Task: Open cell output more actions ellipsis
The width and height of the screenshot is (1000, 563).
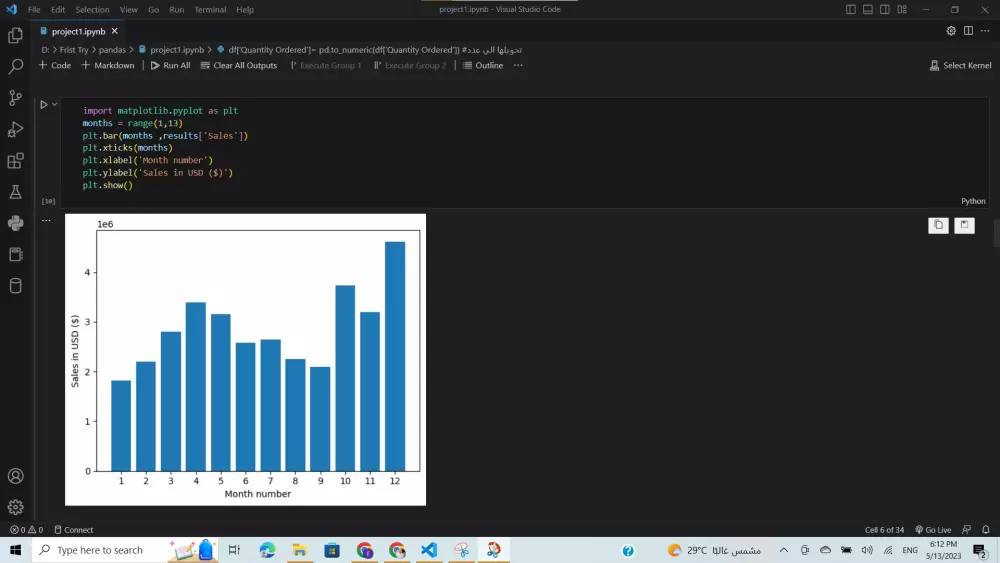Action: coord(46,221)
